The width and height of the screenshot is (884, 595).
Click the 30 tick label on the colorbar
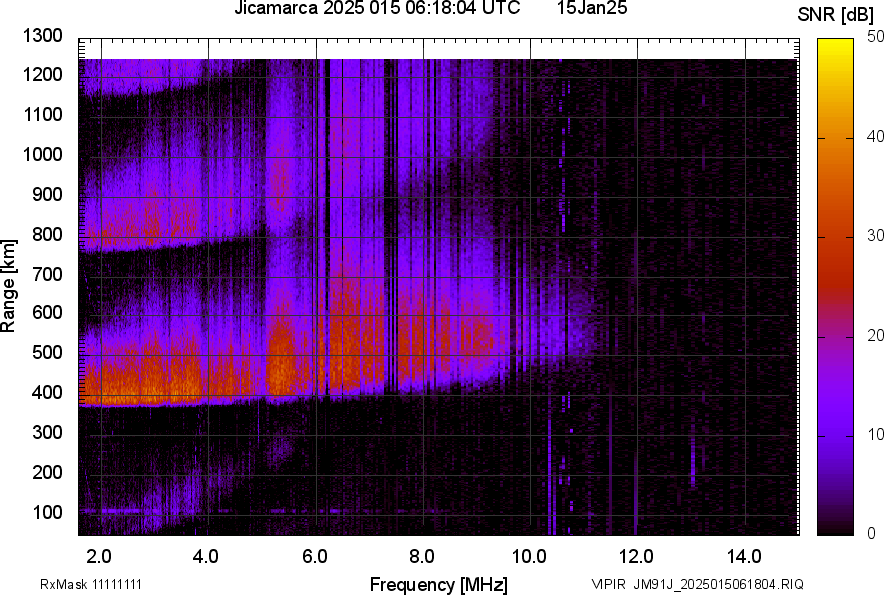click(x=876, y=235)
